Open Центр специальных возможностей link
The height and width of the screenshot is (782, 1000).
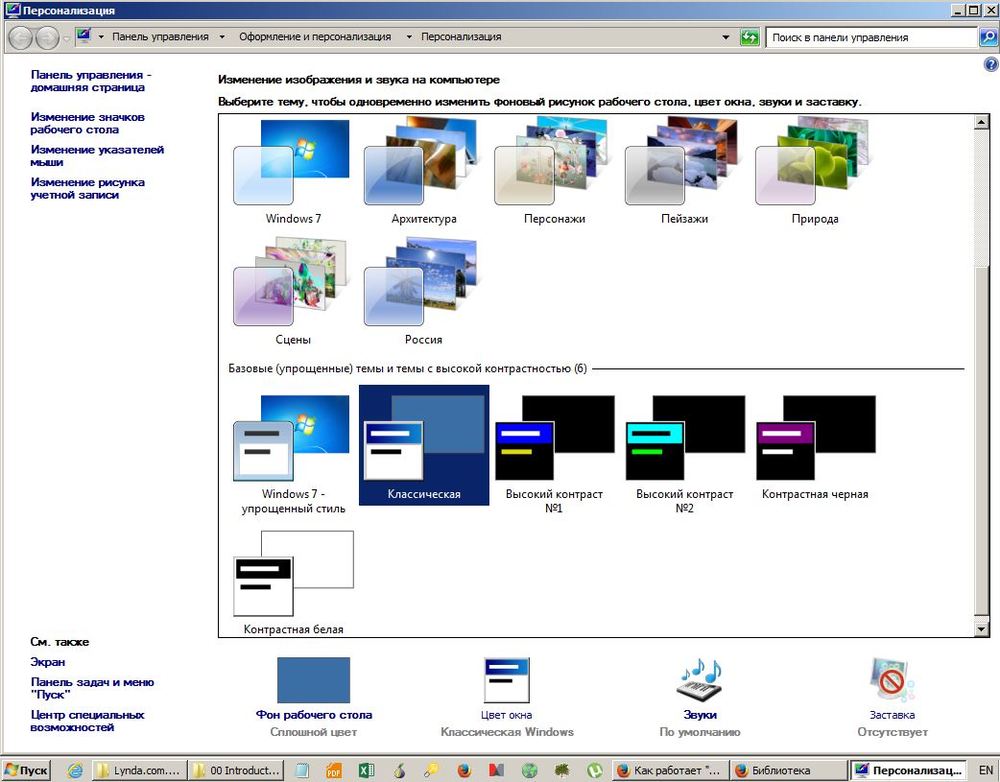(x=87, y=721)
